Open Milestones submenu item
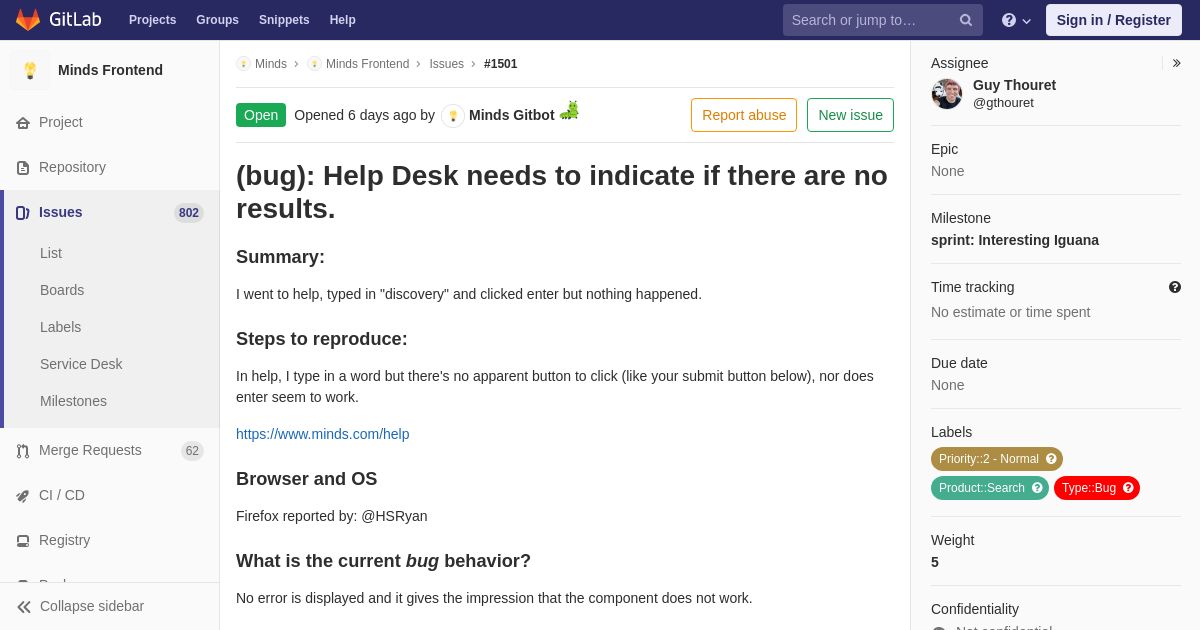The image size is (1200, 630). [x=73, y=401]
